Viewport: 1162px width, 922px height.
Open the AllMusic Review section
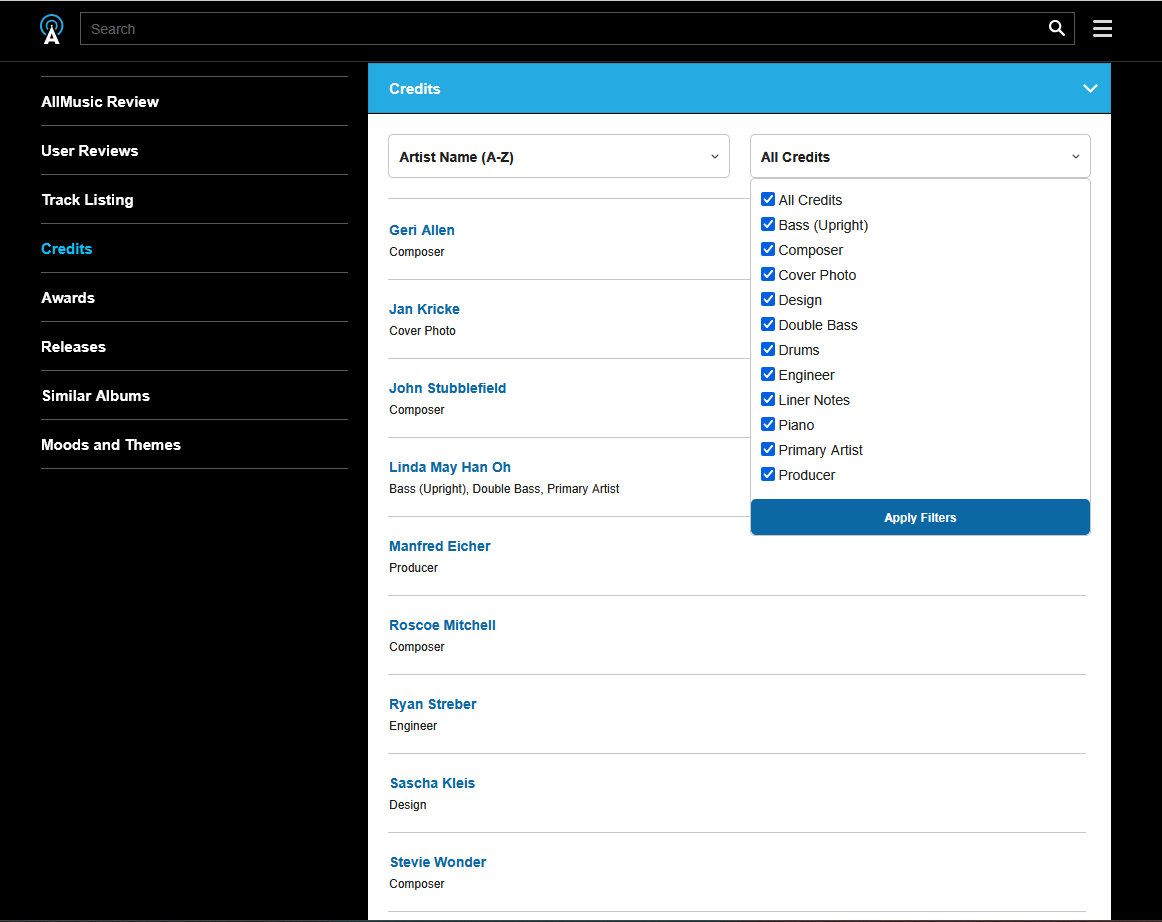pos(100,102)
